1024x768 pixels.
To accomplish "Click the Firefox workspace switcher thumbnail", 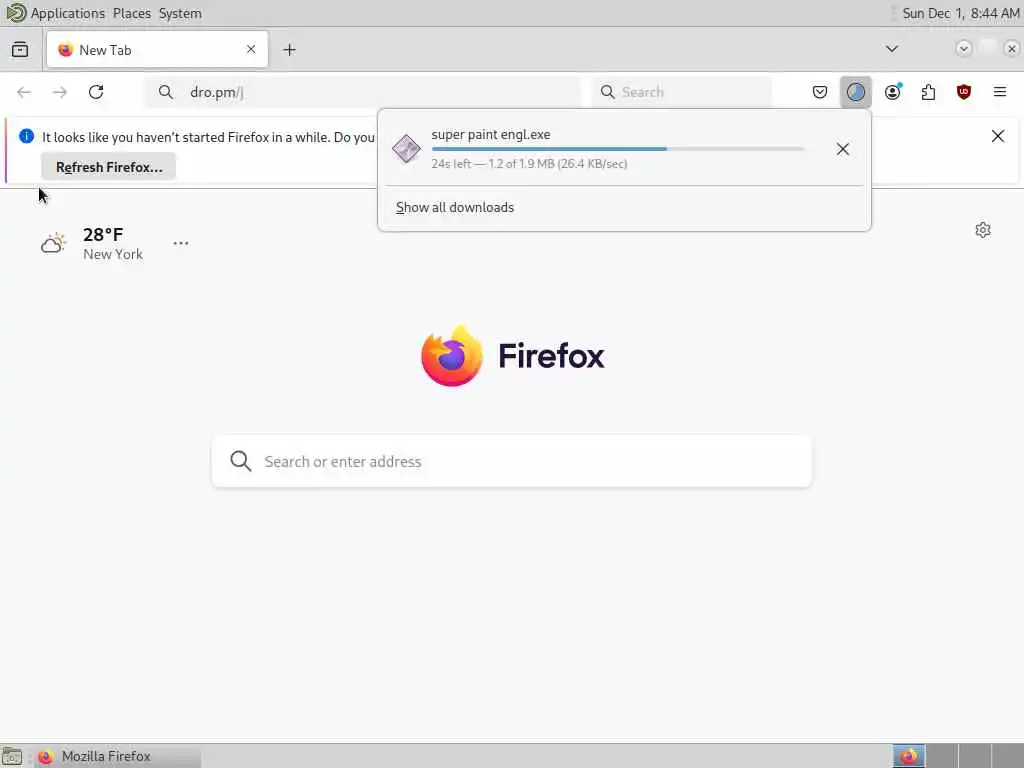I will coord(908,756).
